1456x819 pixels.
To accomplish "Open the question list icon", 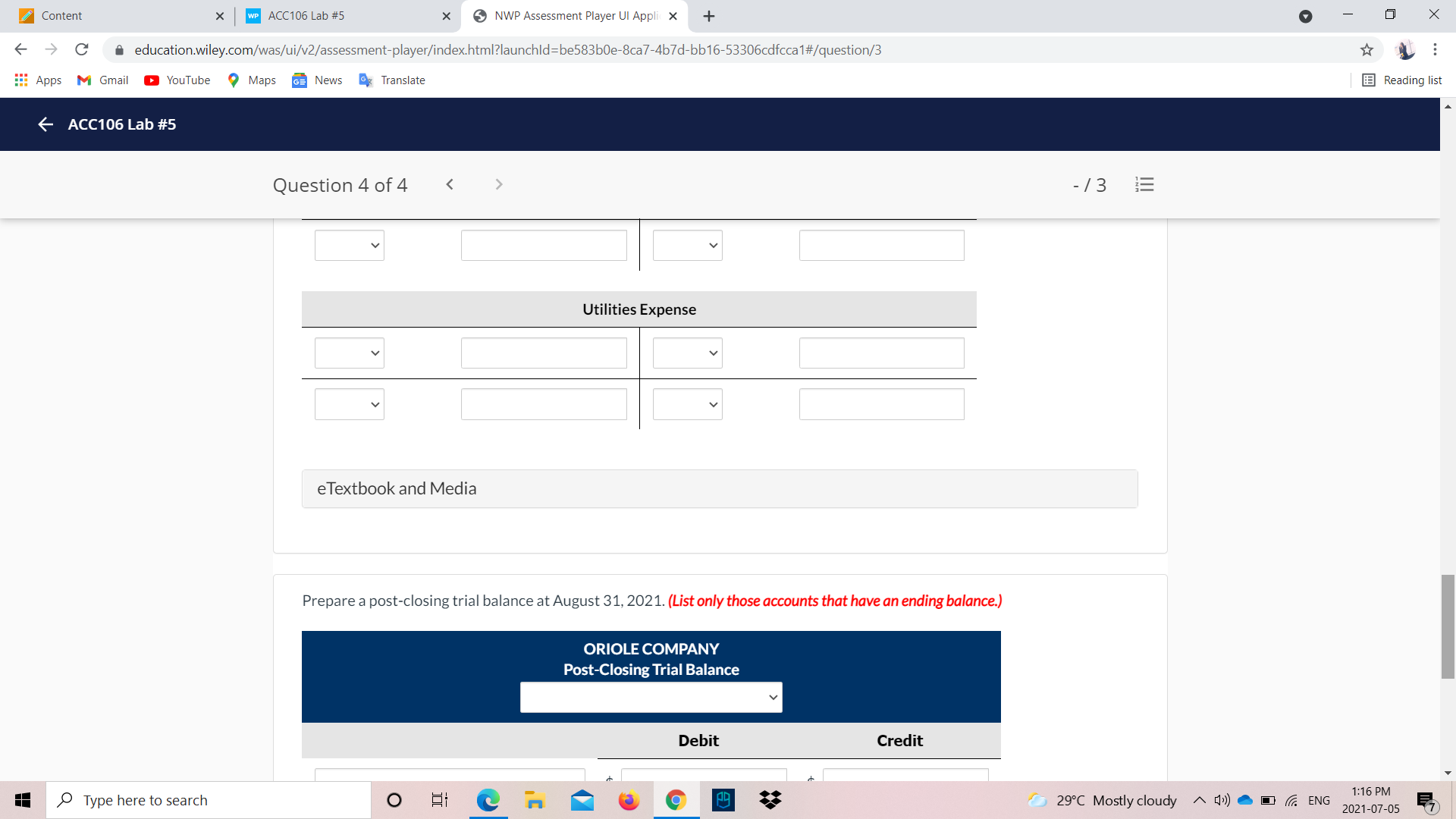I will tap(1144, 184).
